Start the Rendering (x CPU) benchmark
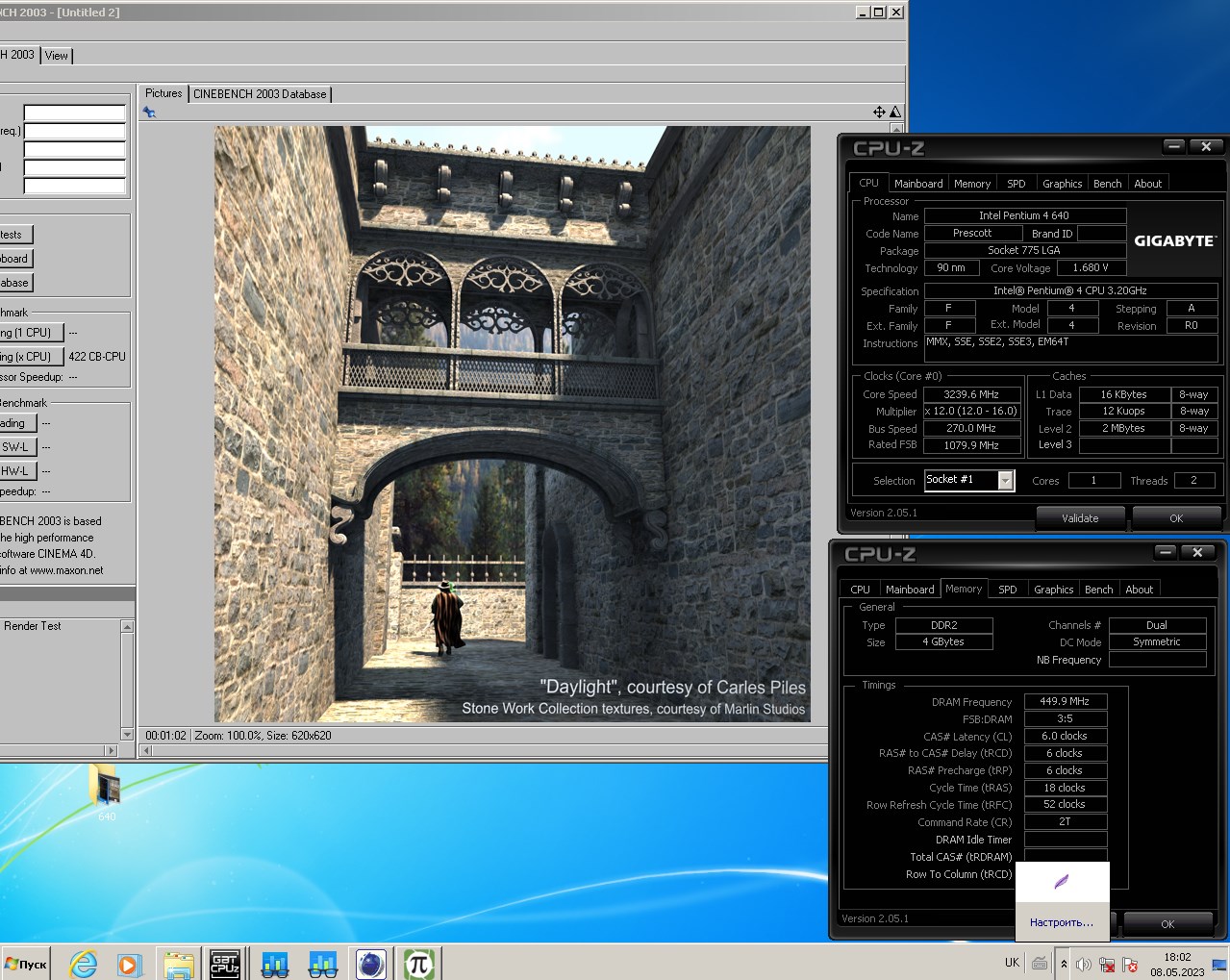Screen dimensions: 1230x980 [32, 357]
